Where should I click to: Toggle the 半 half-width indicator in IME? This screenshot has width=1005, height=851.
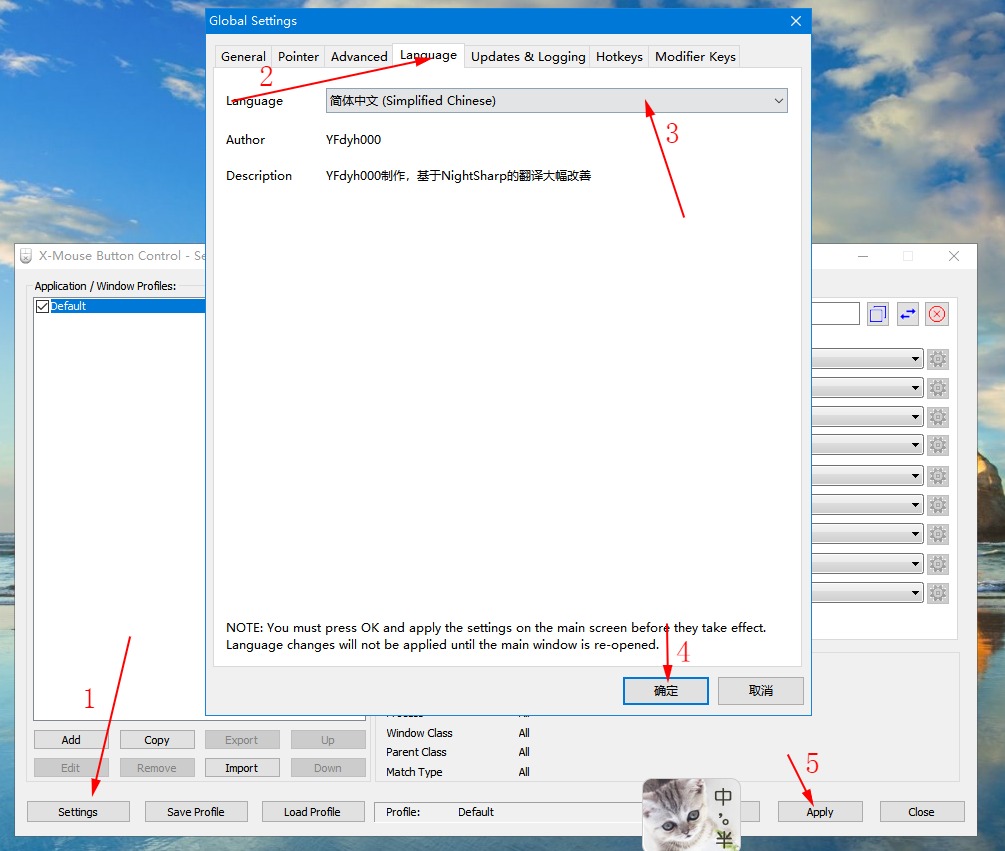pos(724,839)
